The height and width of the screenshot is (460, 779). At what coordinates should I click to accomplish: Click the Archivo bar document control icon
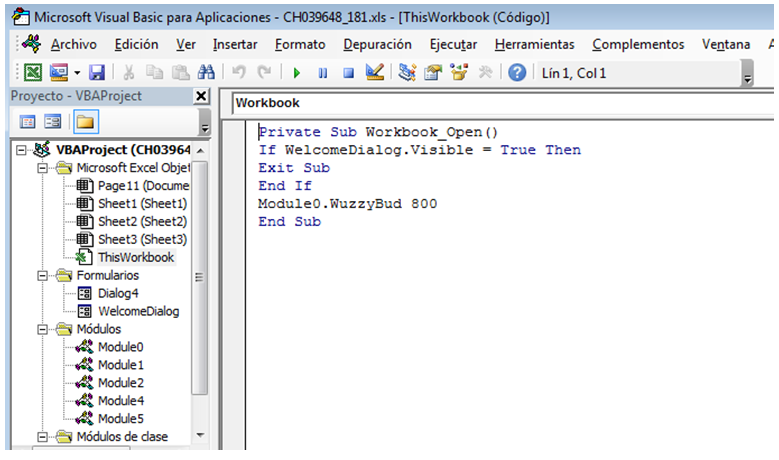pyautogui.click(x=32, y=44)
